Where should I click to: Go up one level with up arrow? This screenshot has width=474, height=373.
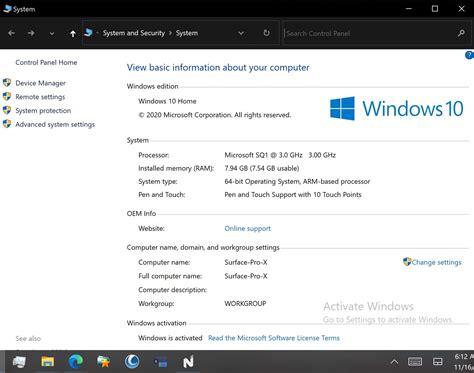click(x=73, y=33)
